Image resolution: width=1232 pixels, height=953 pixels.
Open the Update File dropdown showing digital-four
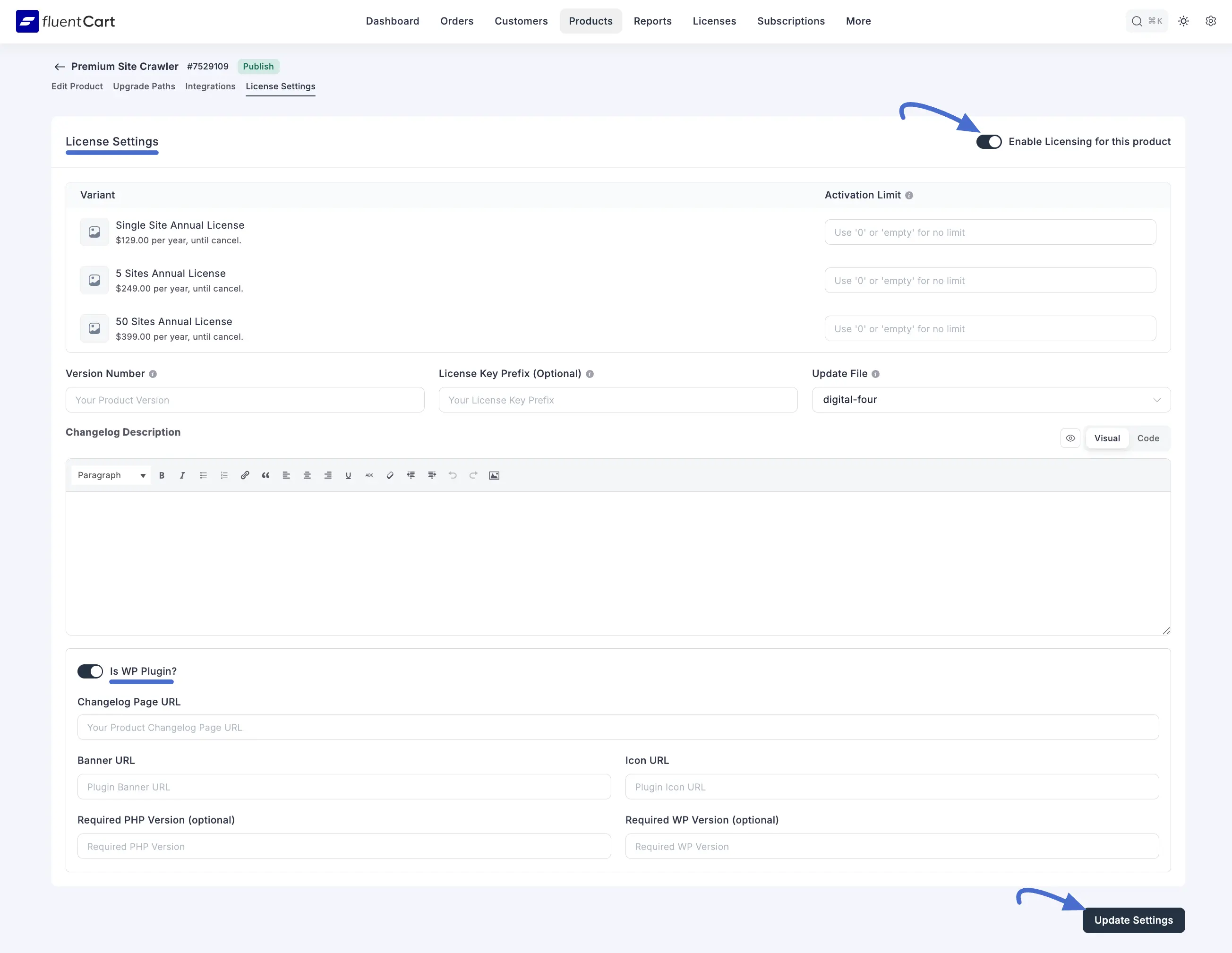pyautogui.click(x=991, y=399)
